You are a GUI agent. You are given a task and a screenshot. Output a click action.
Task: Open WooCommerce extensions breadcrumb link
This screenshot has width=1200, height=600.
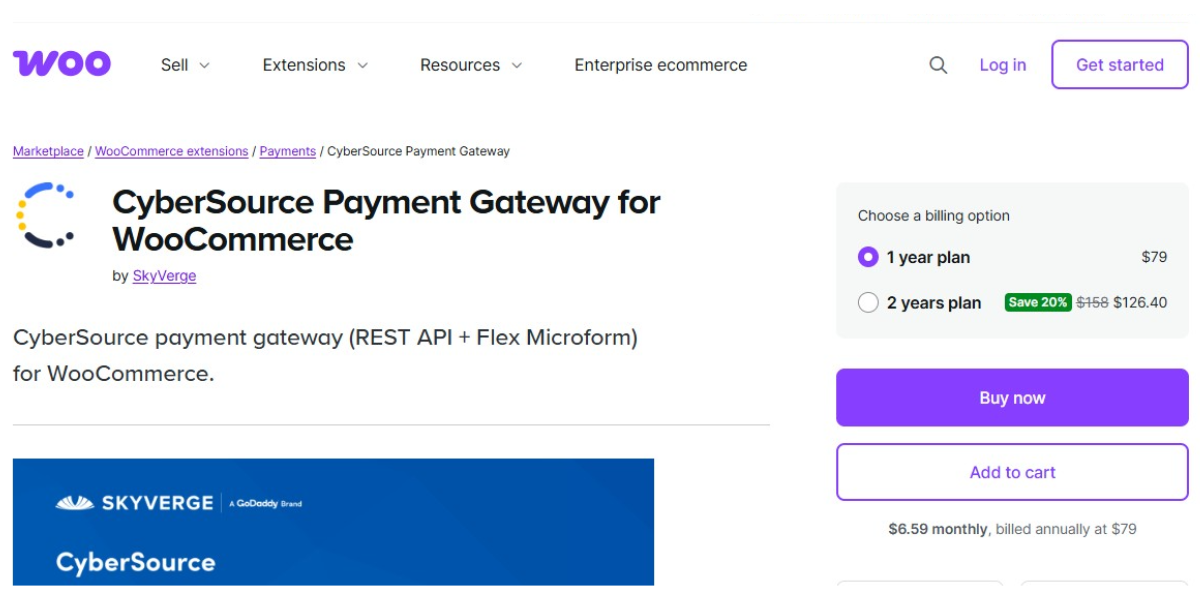[170, 151]
